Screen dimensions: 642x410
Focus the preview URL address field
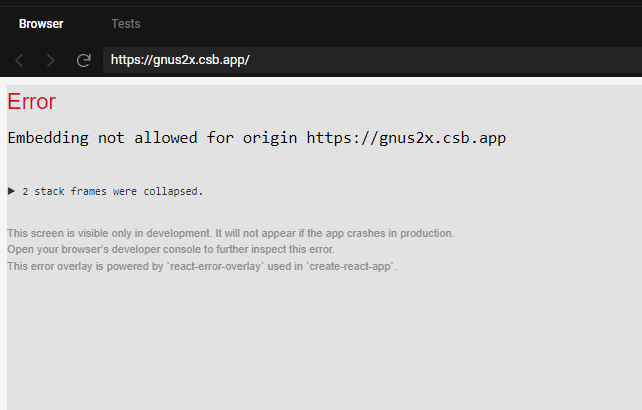coord(370,60)
